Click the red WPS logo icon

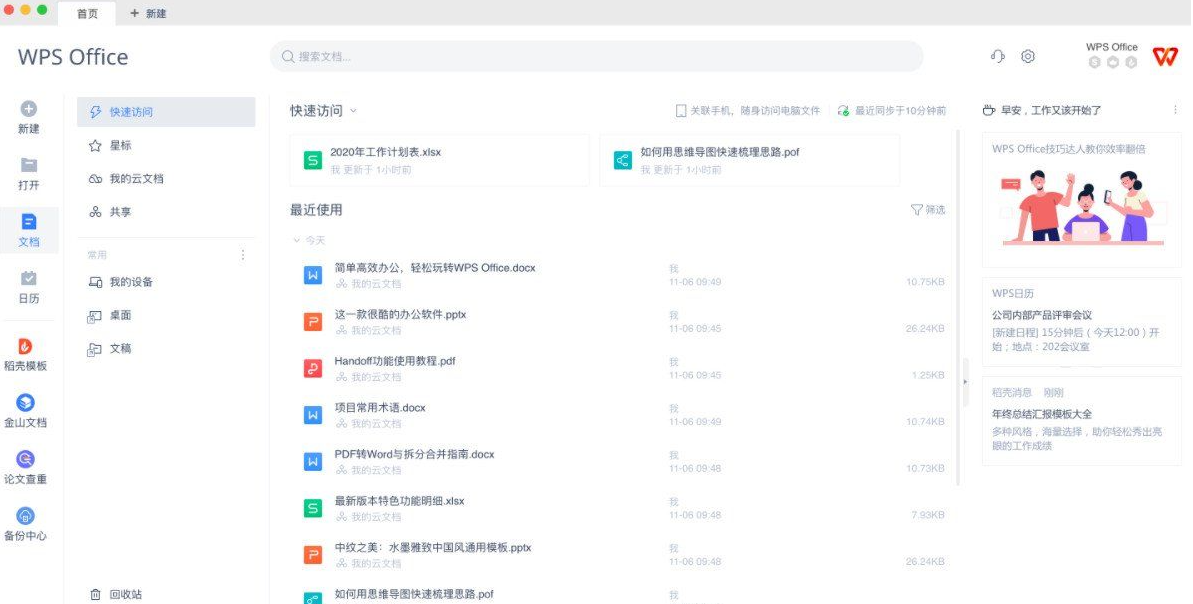pos(1165,56)
